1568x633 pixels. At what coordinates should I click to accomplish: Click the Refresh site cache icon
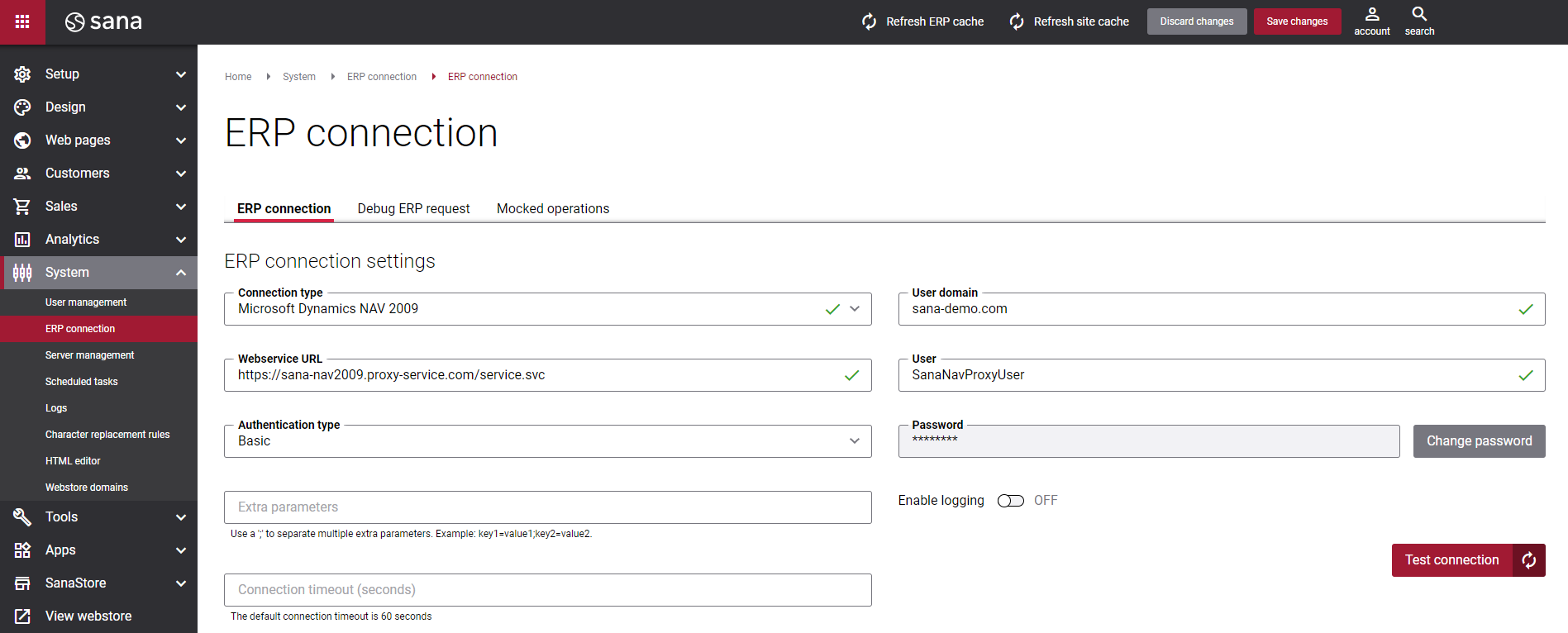click(x=1017, y=21)
